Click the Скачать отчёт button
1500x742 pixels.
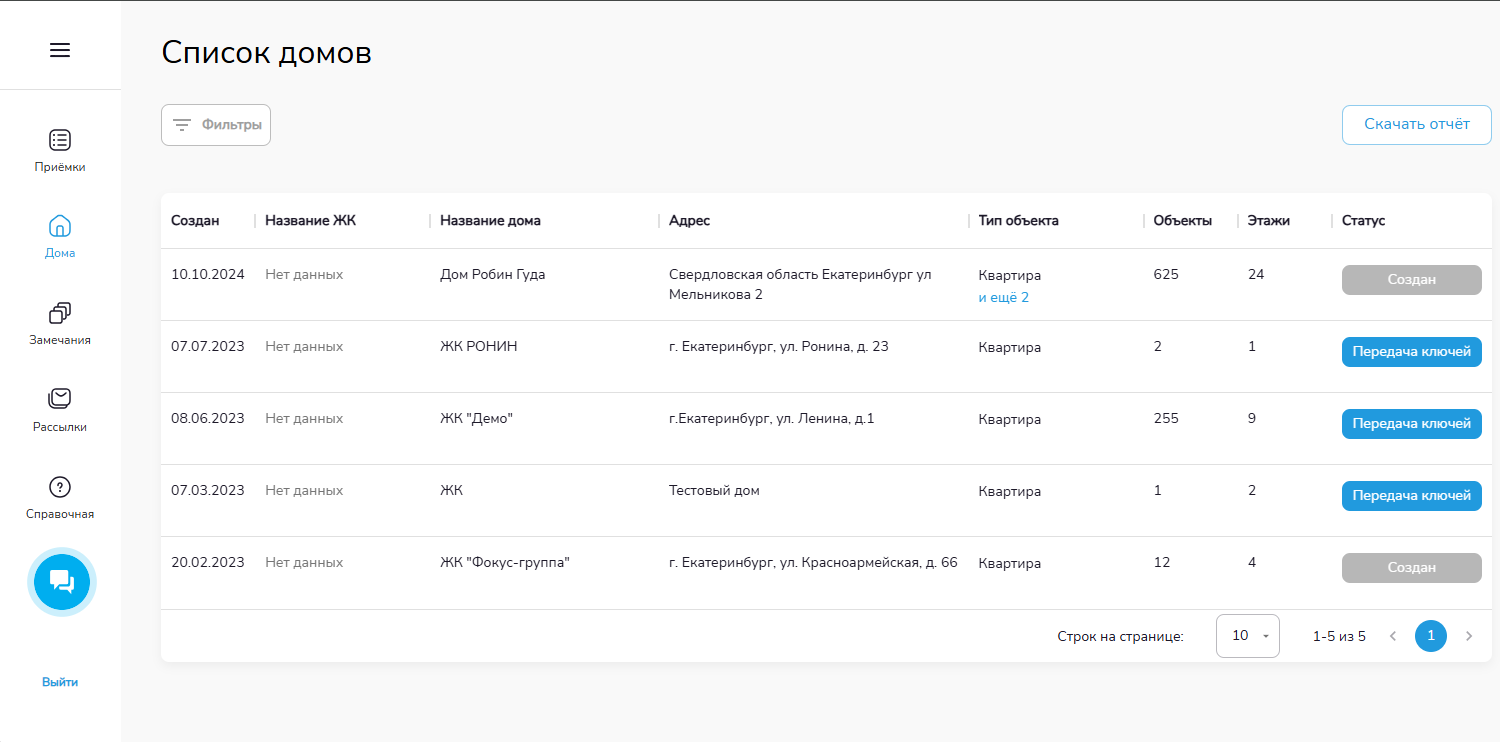(x=1416, y=125)
